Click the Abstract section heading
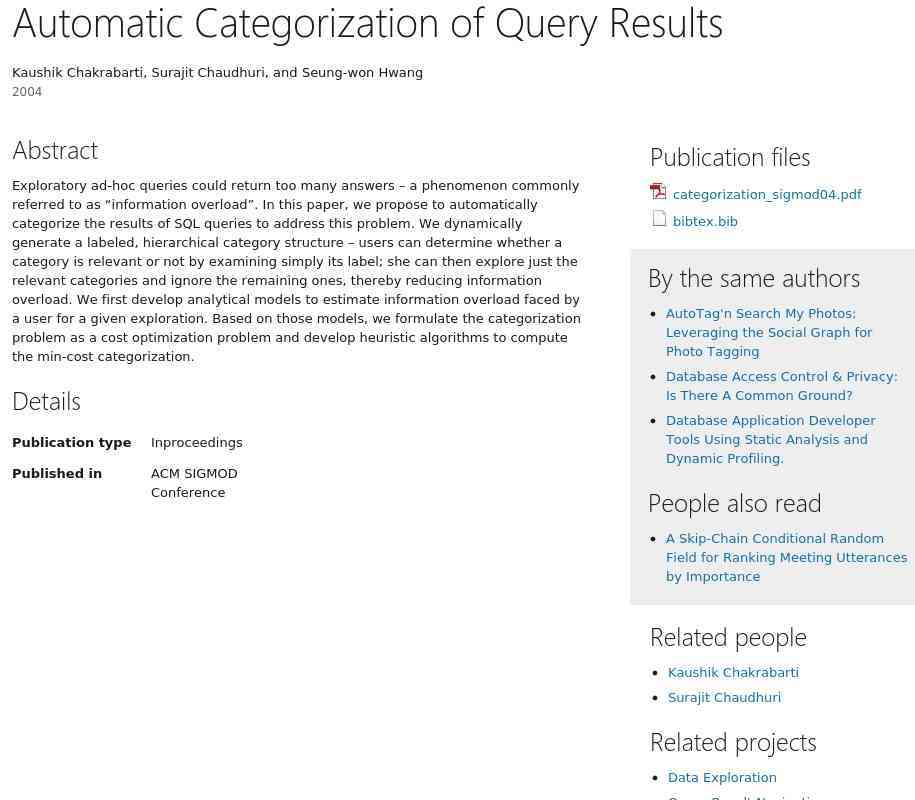This screenshot has width=915, height=800. (x=55, y=150)
